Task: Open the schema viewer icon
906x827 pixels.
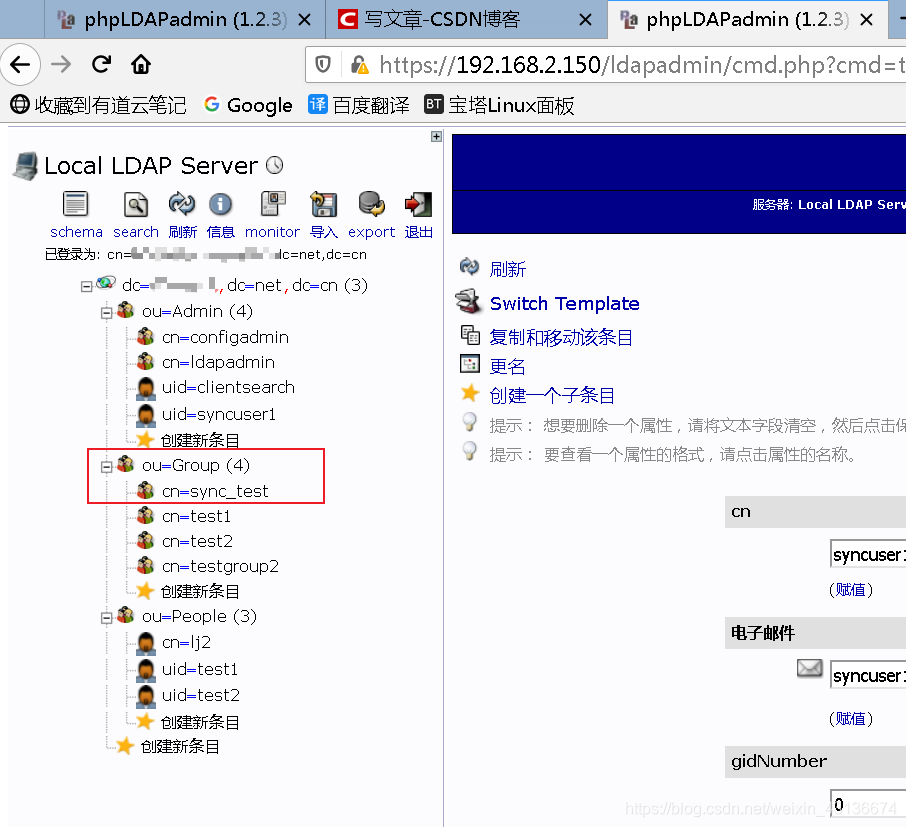Action: coord(76,205)
